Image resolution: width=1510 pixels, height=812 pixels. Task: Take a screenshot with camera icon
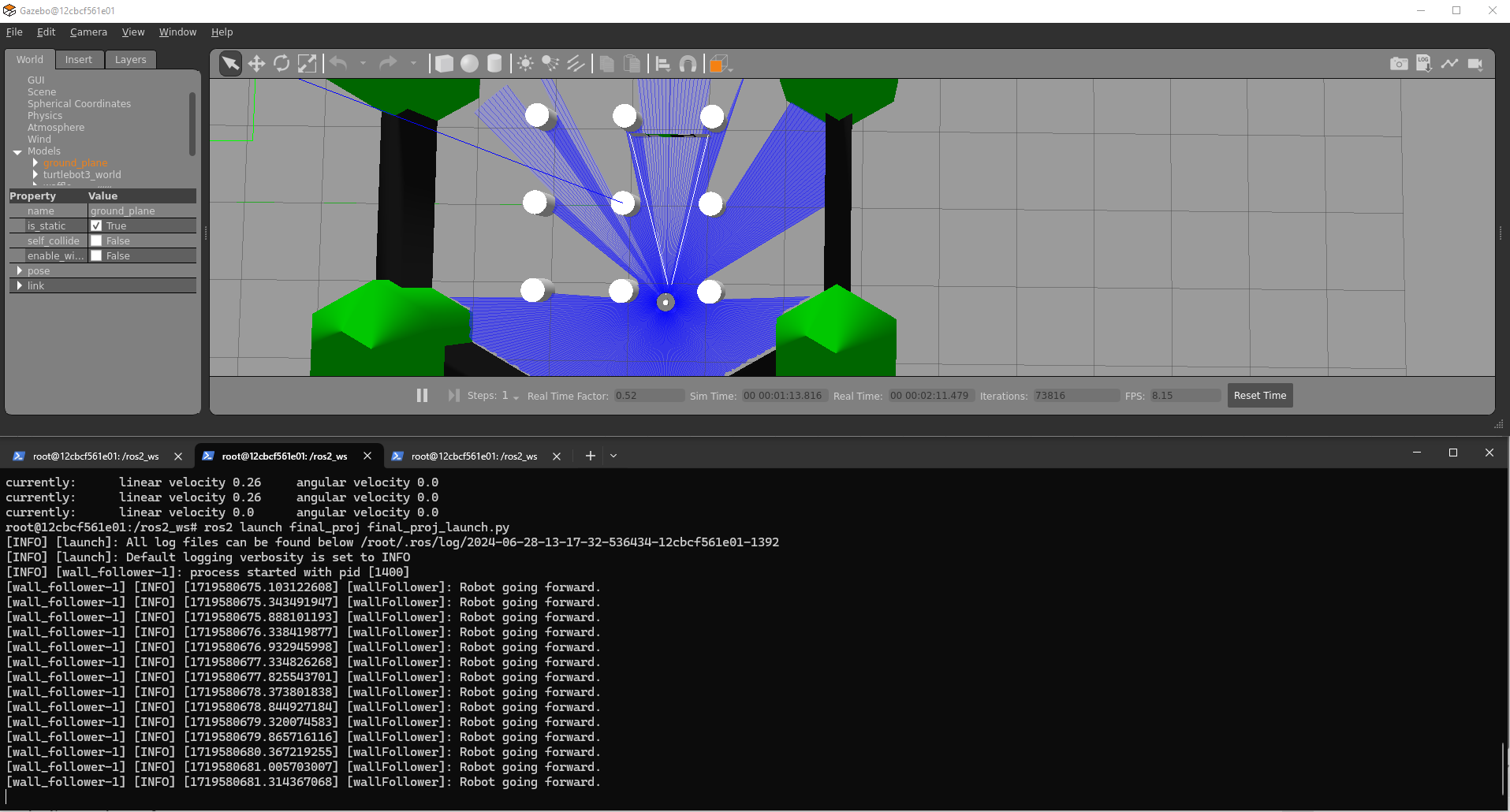click(1399, 64)
